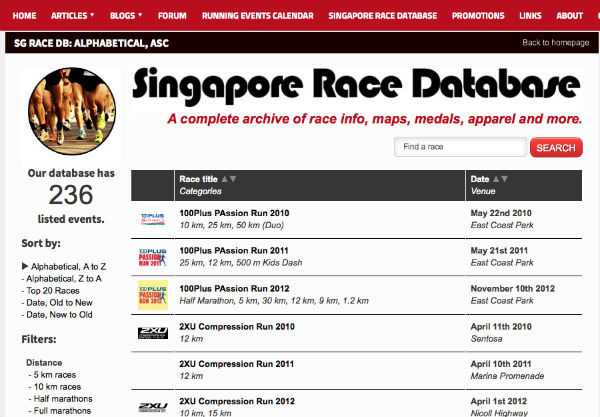
Task: Go to the Home page
Action: coord(24,16)
